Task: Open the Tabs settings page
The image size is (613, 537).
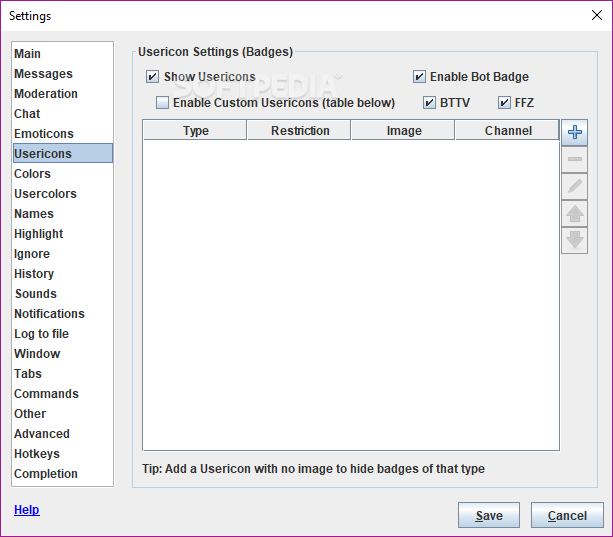Action: point(63,373)
